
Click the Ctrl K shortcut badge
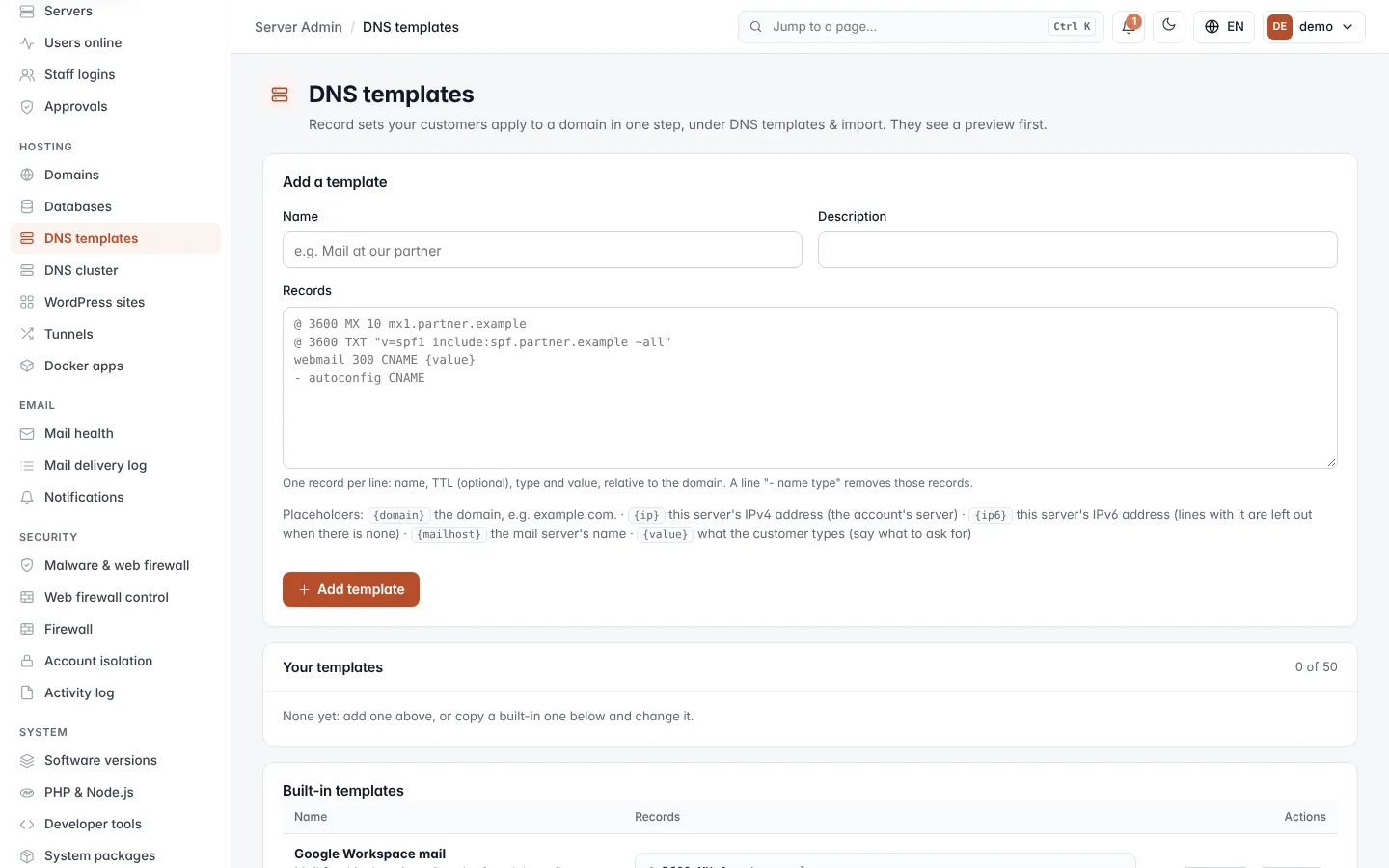tap(1072, 27)
